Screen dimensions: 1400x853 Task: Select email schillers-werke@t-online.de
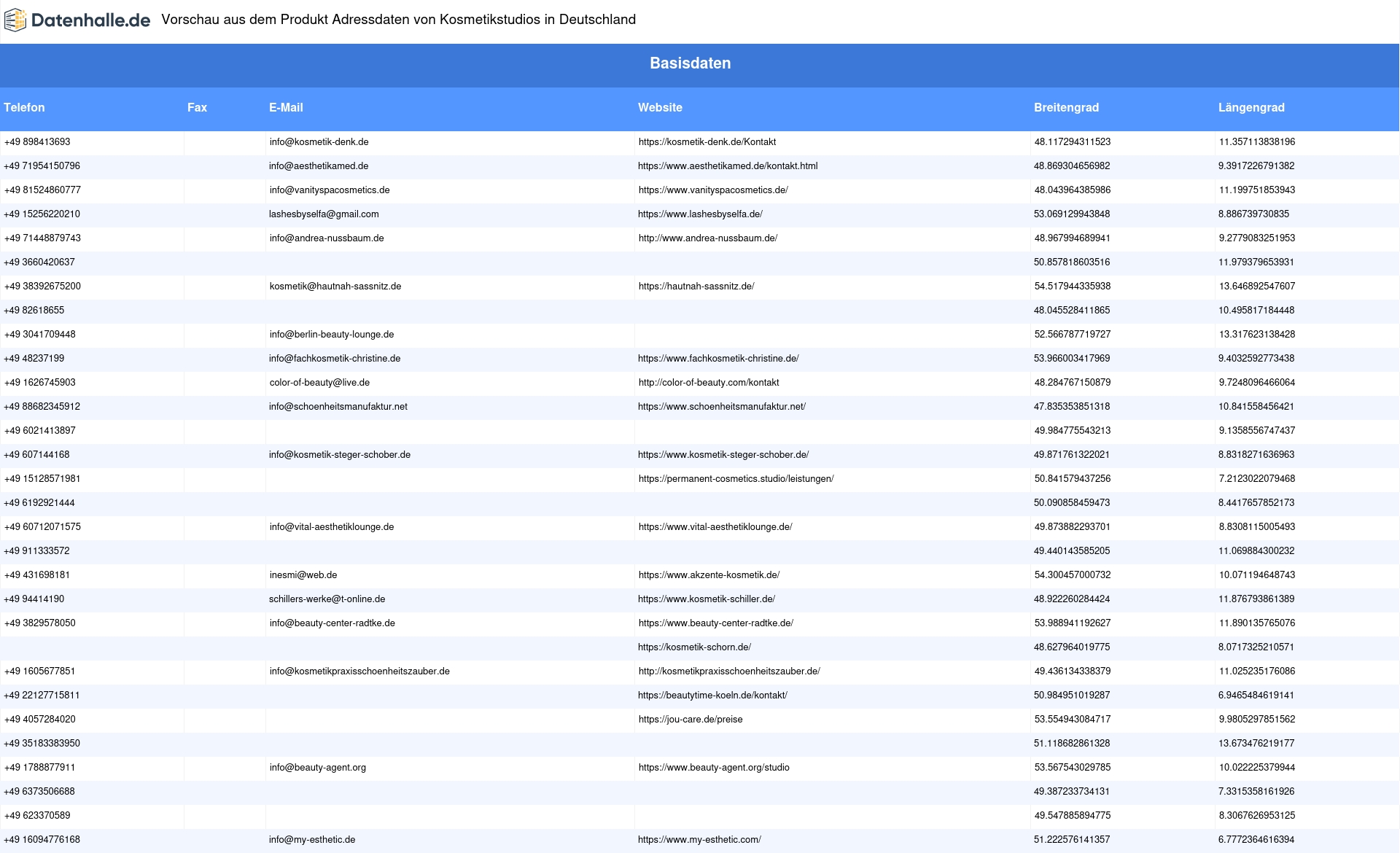point(327,599)
